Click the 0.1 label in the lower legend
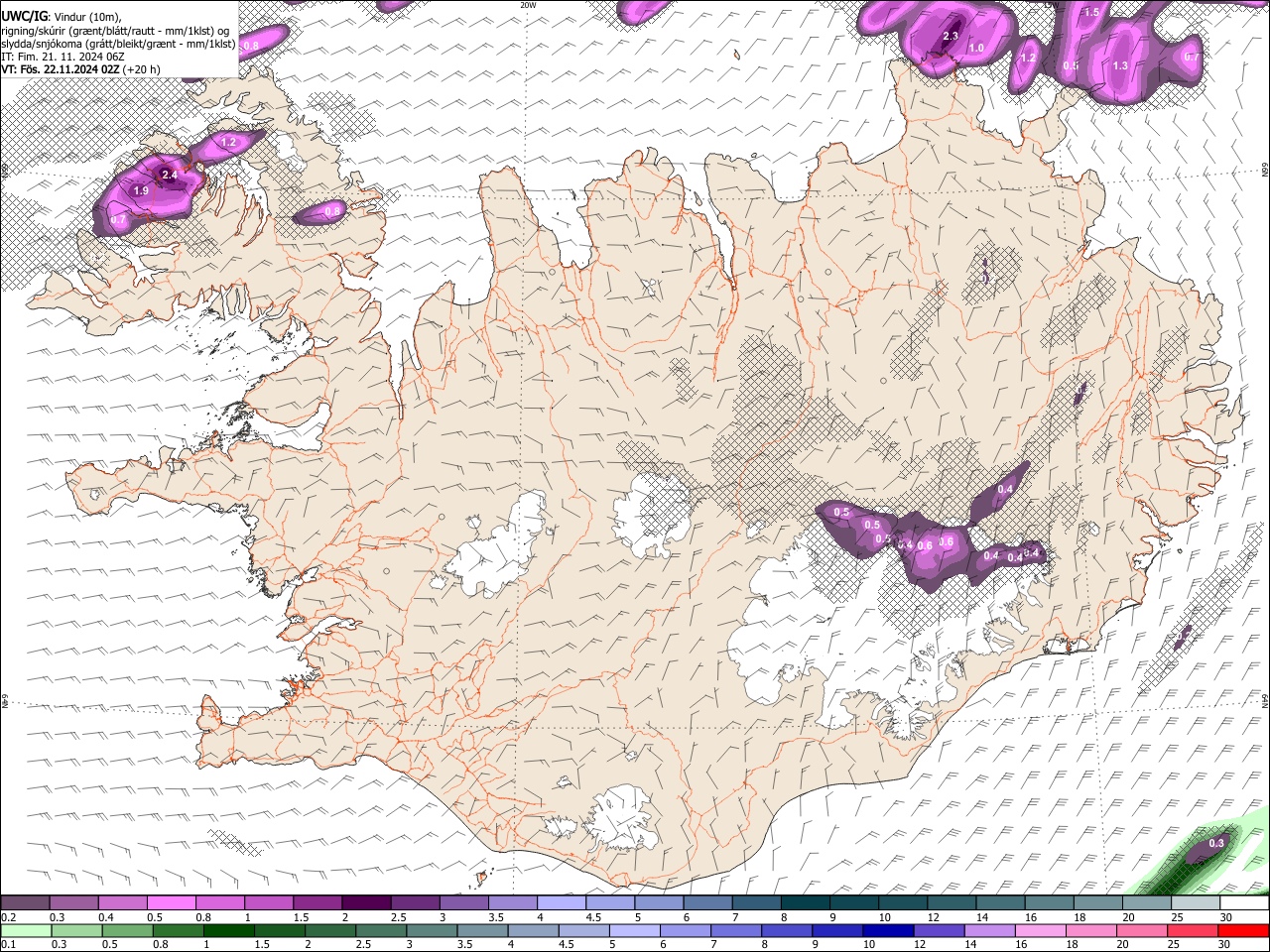1270x952 pixels. (9, 944)
